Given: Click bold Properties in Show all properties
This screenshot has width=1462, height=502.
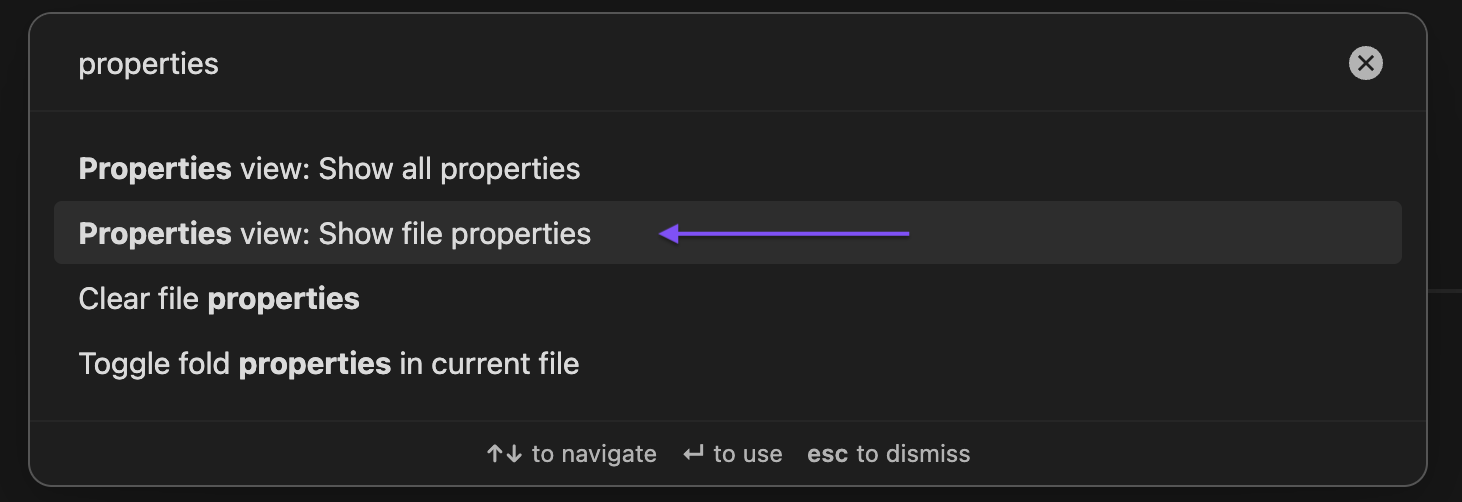Looking at the screenshot, I should point(155,168).
